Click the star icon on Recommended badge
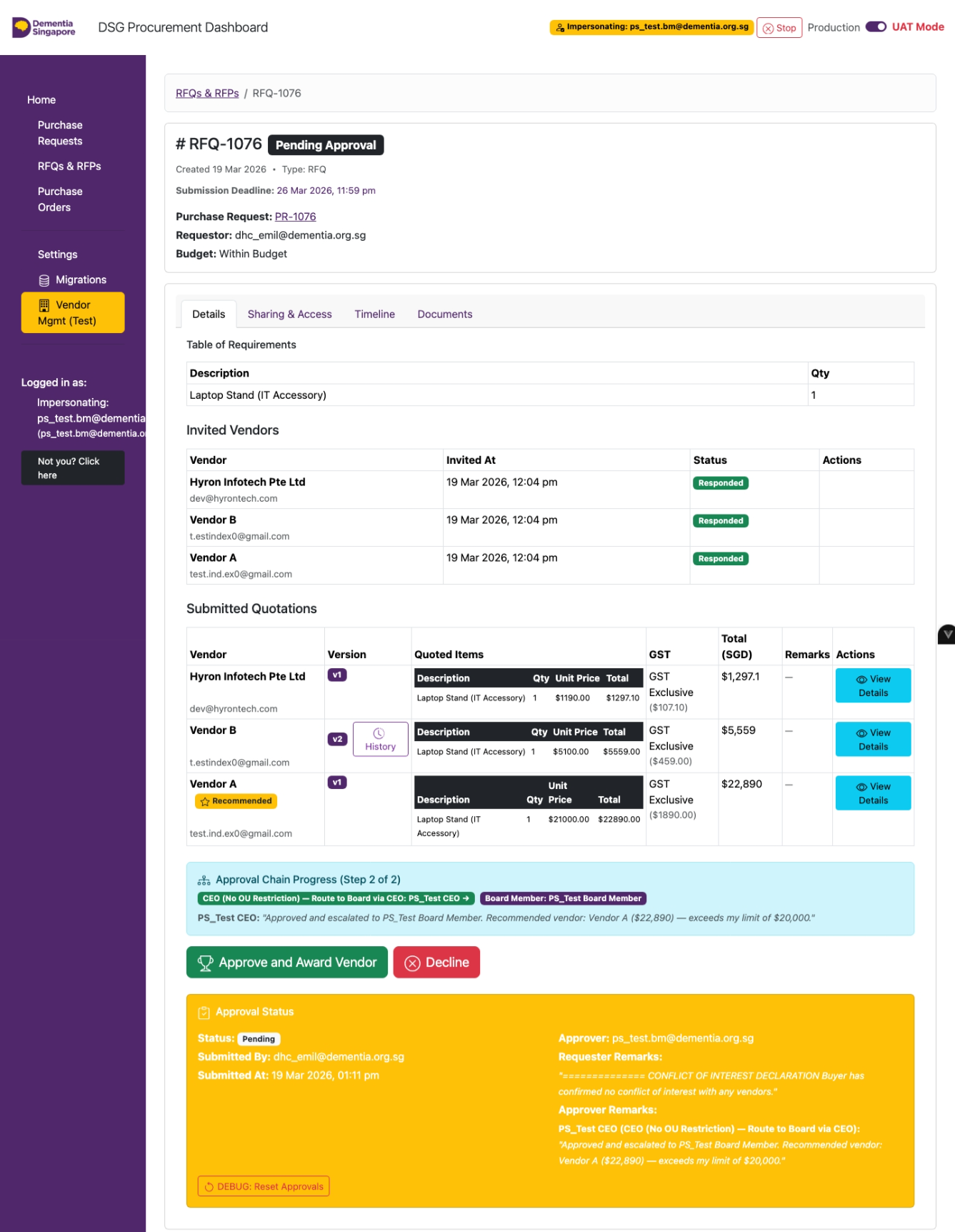The width and height of the screenshot is (955, 1232). click(x=205, y=802)
